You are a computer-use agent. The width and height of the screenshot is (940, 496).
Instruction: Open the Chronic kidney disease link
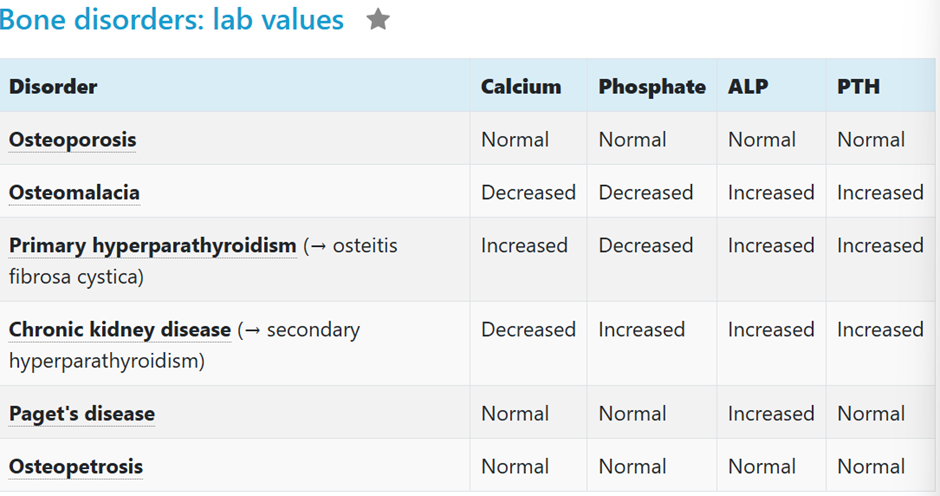tap(120, 330)
